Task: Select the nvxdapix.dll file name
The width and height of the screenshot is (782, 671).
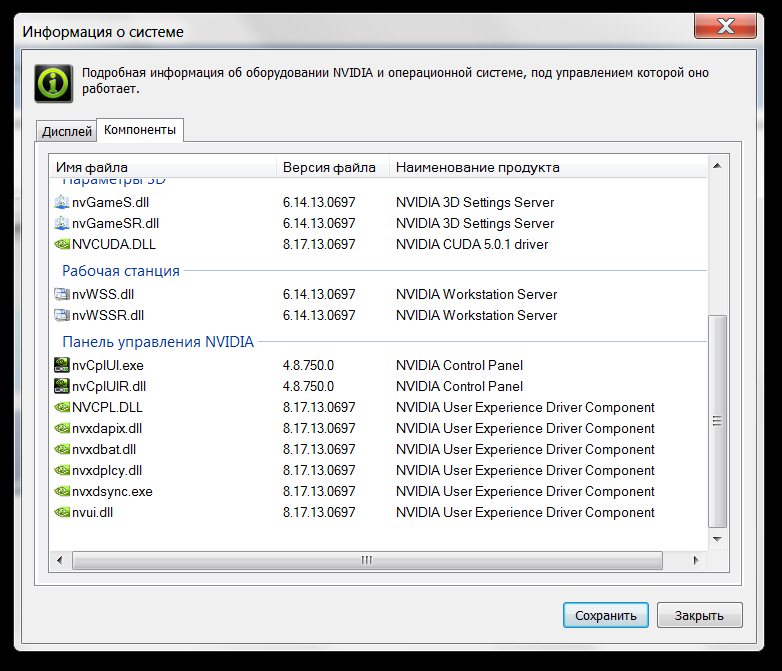Action: click(x=107, y=428)
